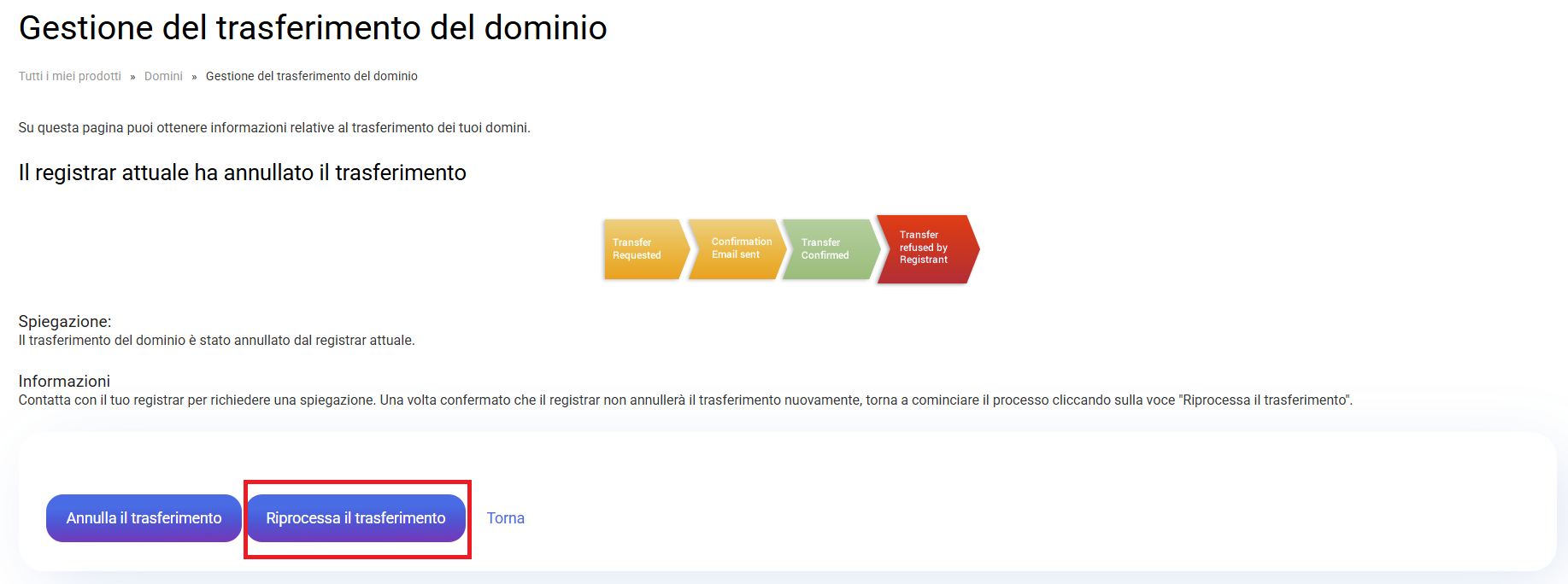Click the red Transfer refused by Registrant step
1568x584 pixels.
point(926,248)
